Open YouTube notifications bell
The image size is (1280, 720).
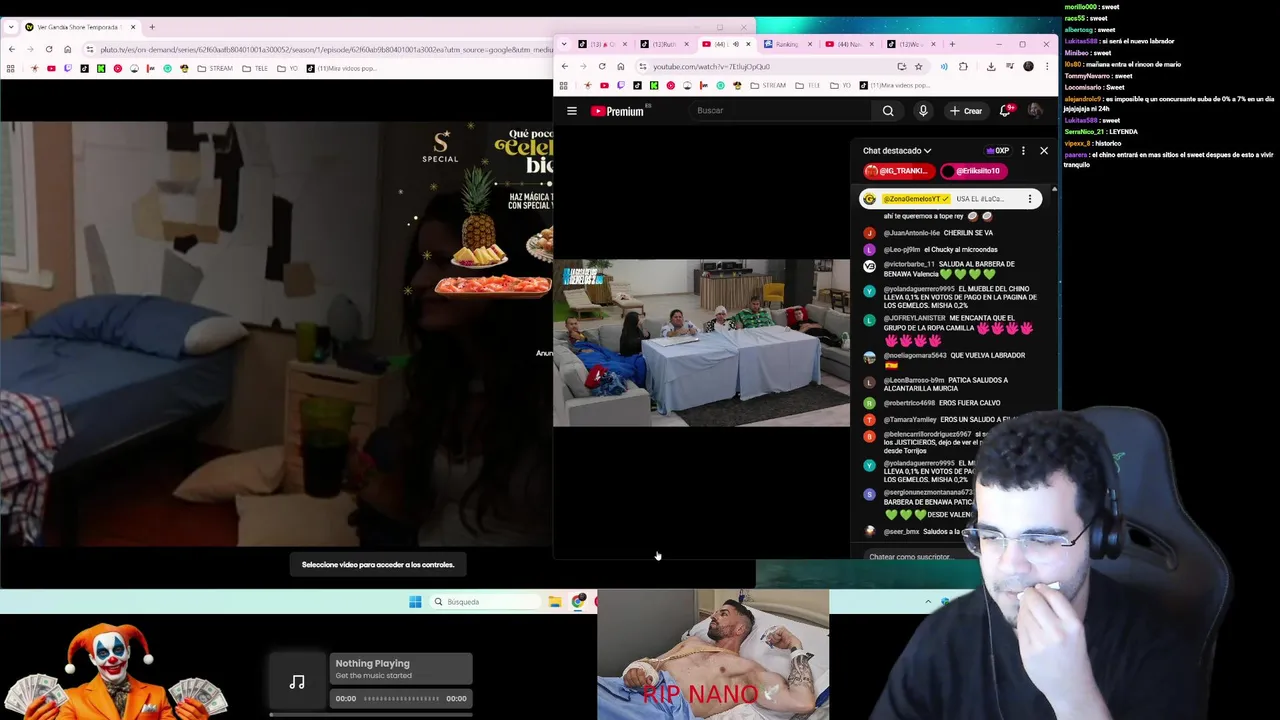1006,111
